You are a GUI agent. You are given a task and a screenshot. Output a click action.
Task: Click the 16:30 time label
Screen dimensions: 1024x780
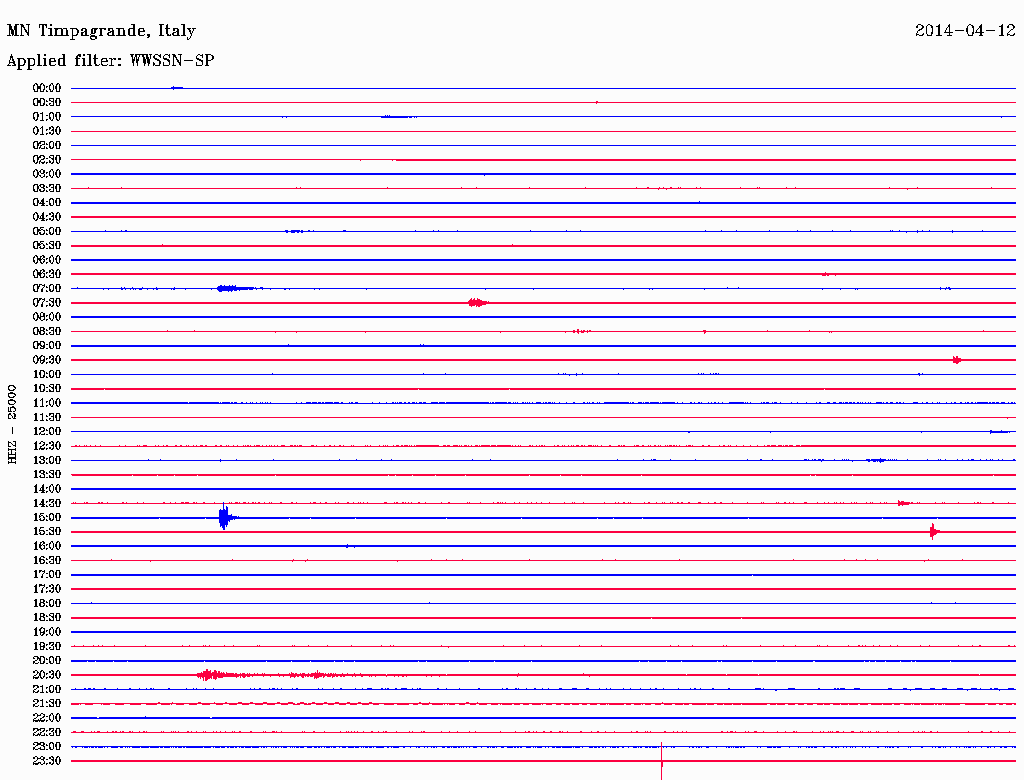click(47, 561)
